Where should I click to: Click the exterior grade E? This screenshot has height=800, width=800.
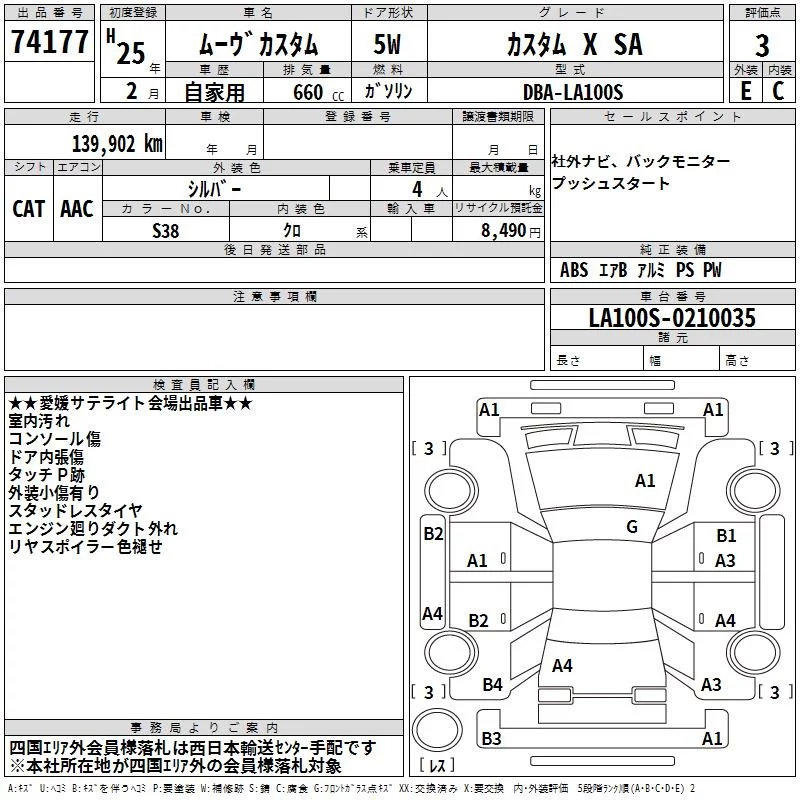[745, 91]
